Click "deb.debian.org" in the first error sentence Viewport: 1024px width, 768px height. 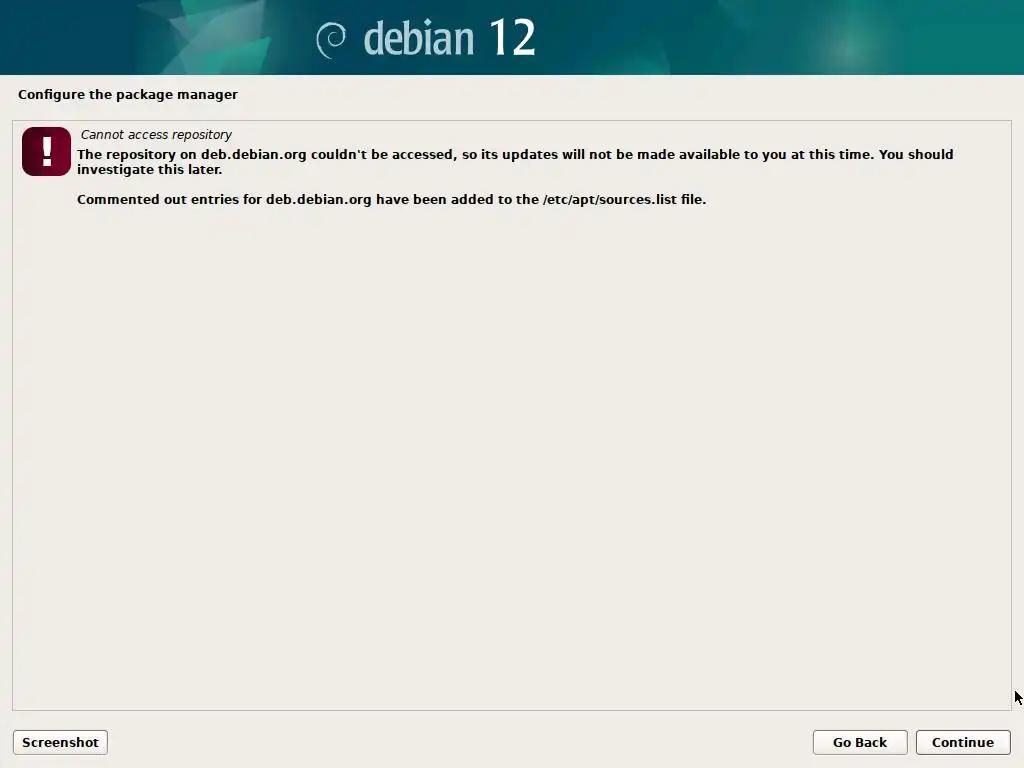(x=253, y=155)
